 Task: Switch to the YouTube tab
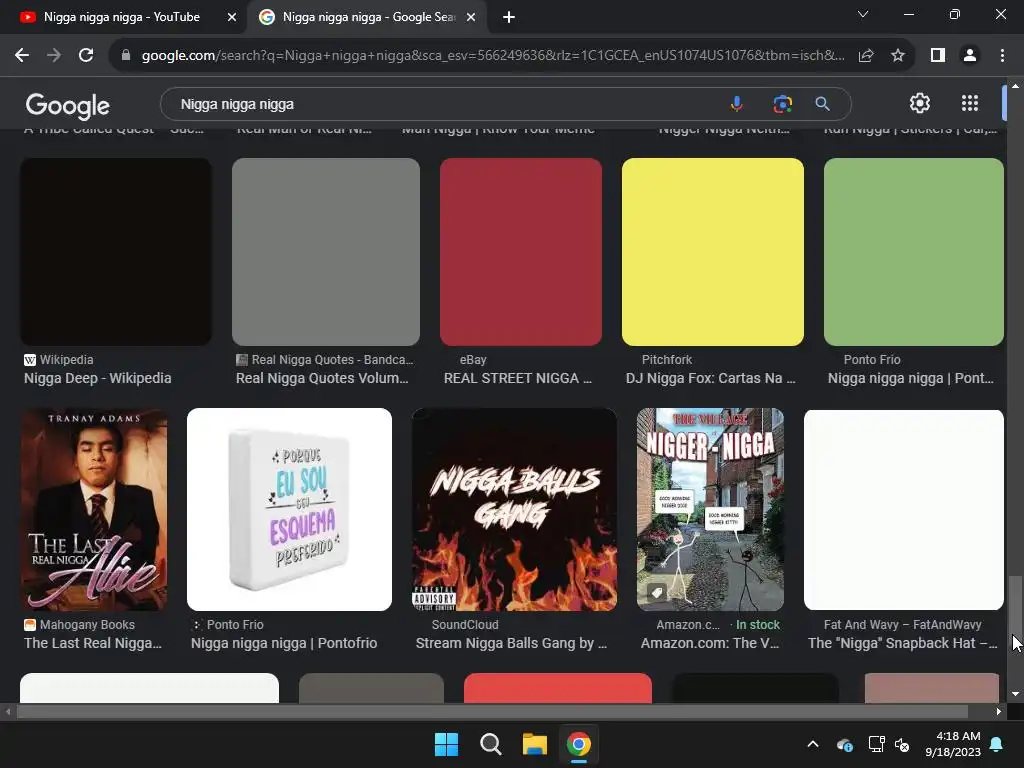(x=124, y=18)
